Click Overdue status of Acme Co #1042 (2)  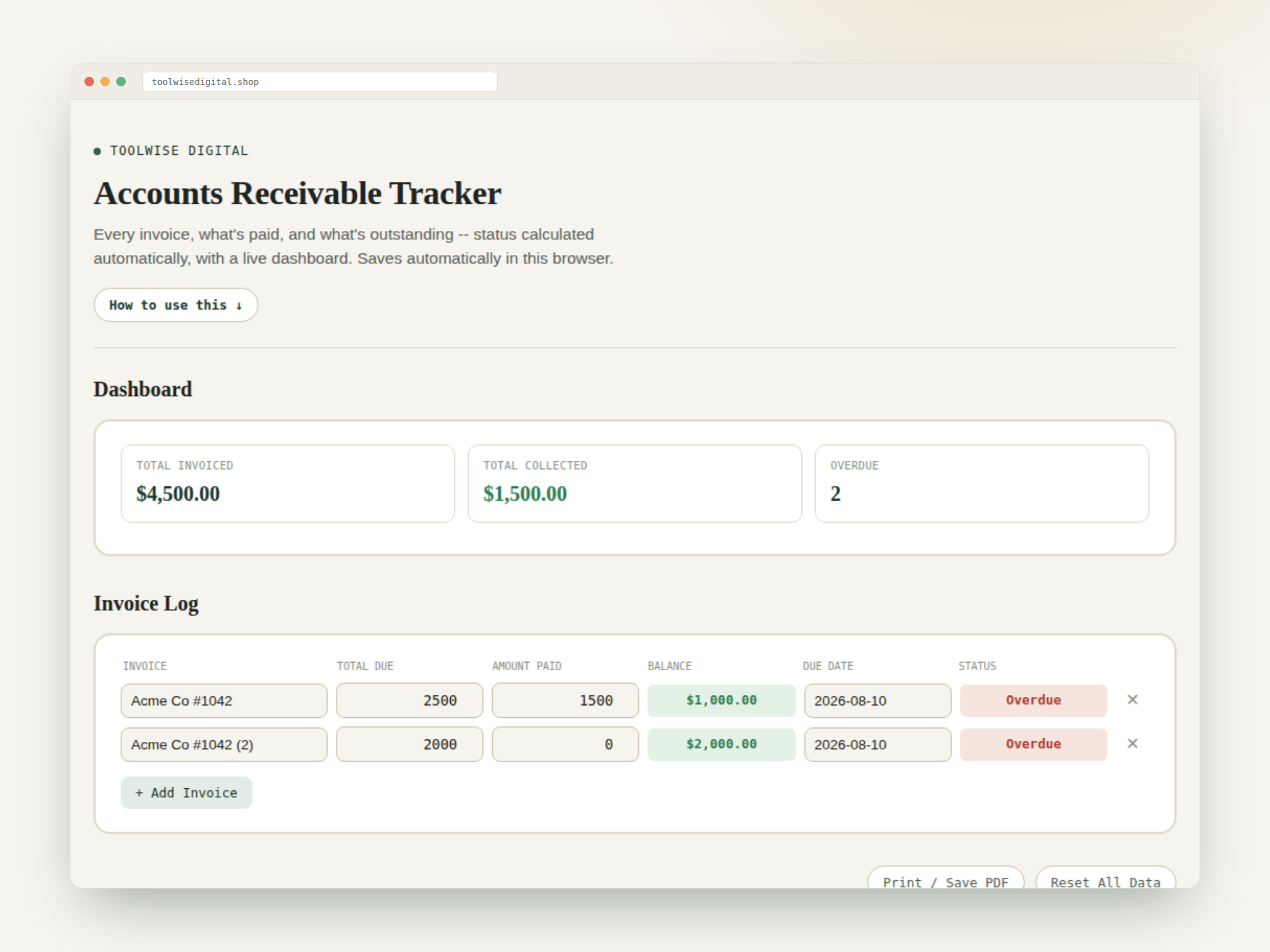(1033, 744)
